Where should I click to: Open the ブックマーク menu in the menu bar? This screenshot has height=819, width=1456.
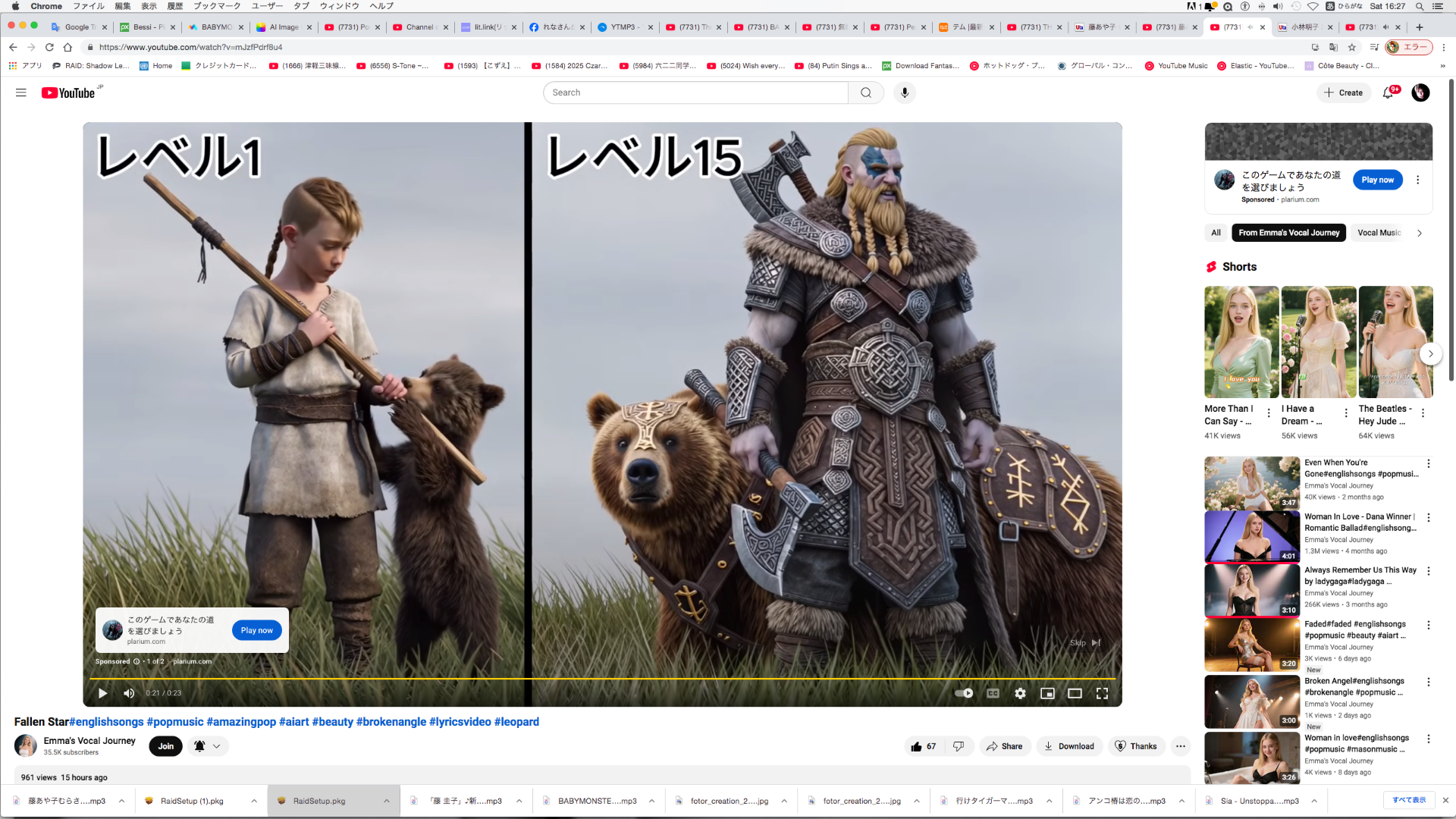(x=217, y=6)
